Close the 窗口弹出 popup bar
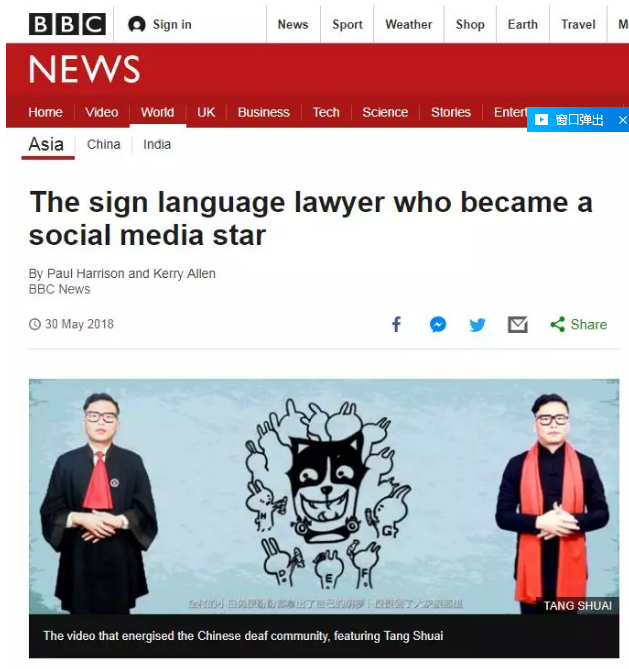629x669 pixels. tap(623, 120)
